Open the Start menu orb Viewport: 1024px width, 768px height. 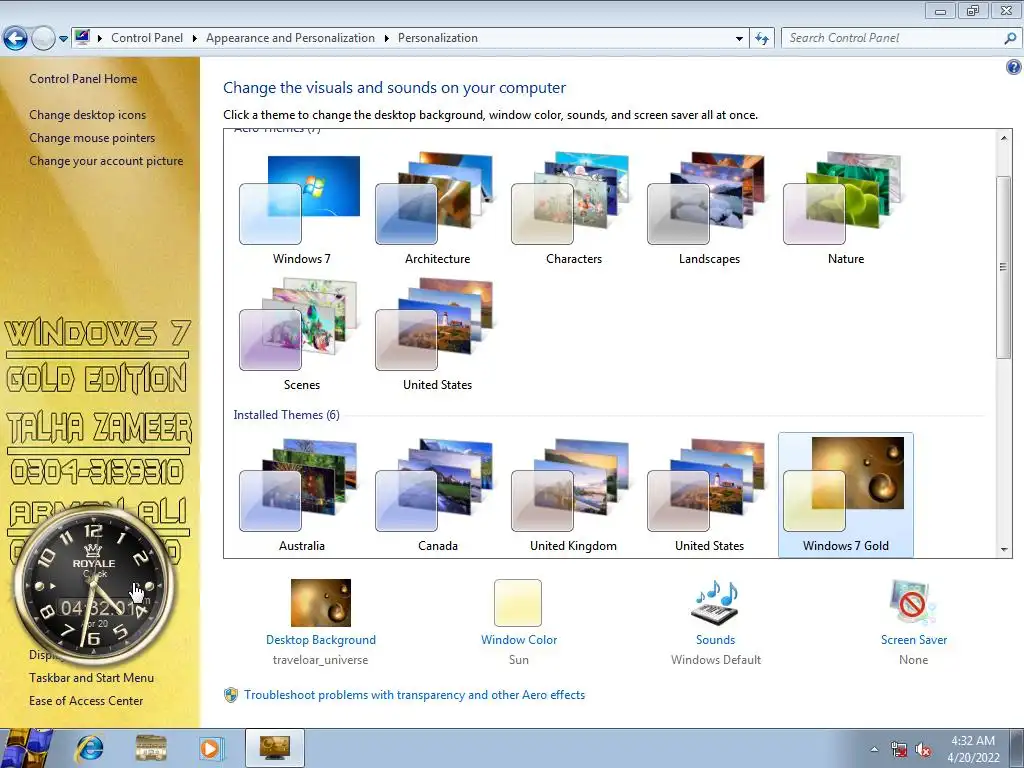(x=26, y=748)
